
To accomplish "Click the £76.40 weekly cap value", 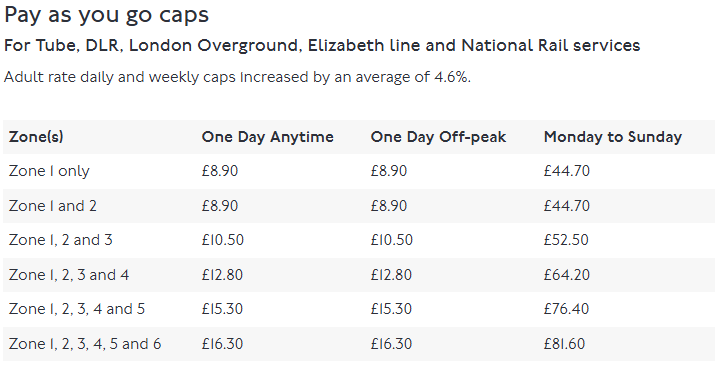I will [x=566, y=309].
